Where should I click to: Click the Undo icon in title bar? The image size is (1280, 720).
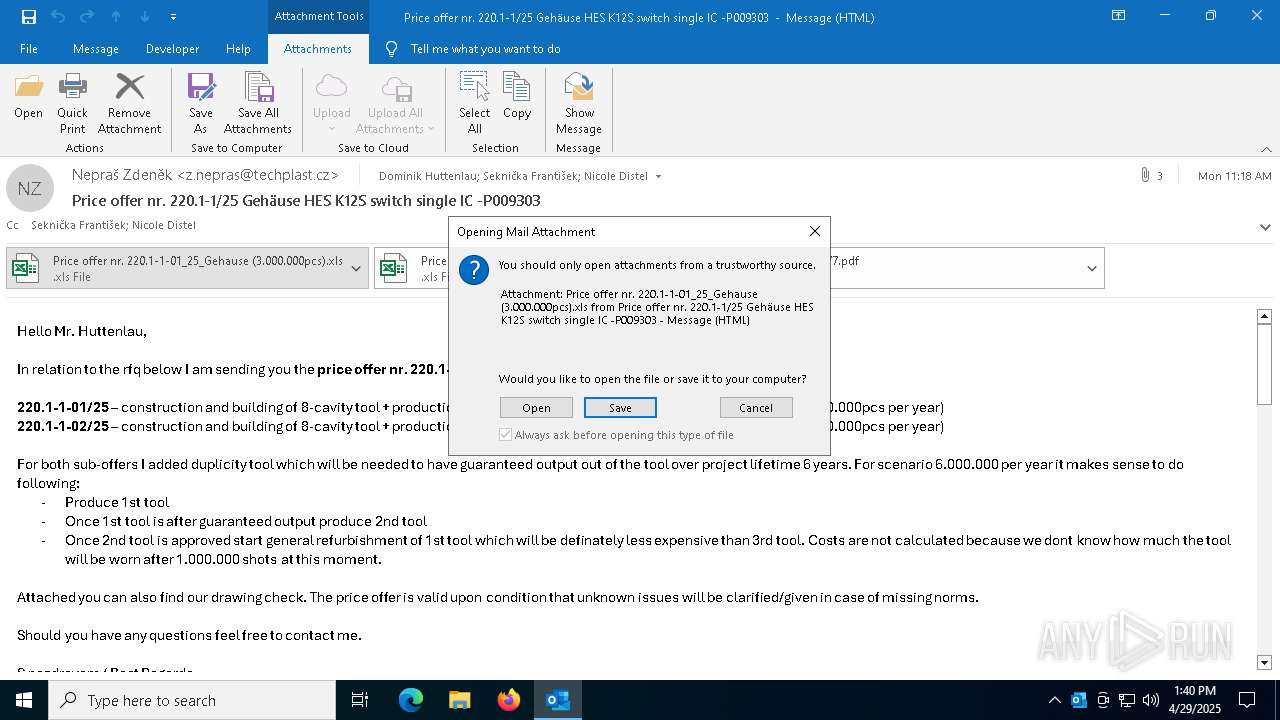58,17
